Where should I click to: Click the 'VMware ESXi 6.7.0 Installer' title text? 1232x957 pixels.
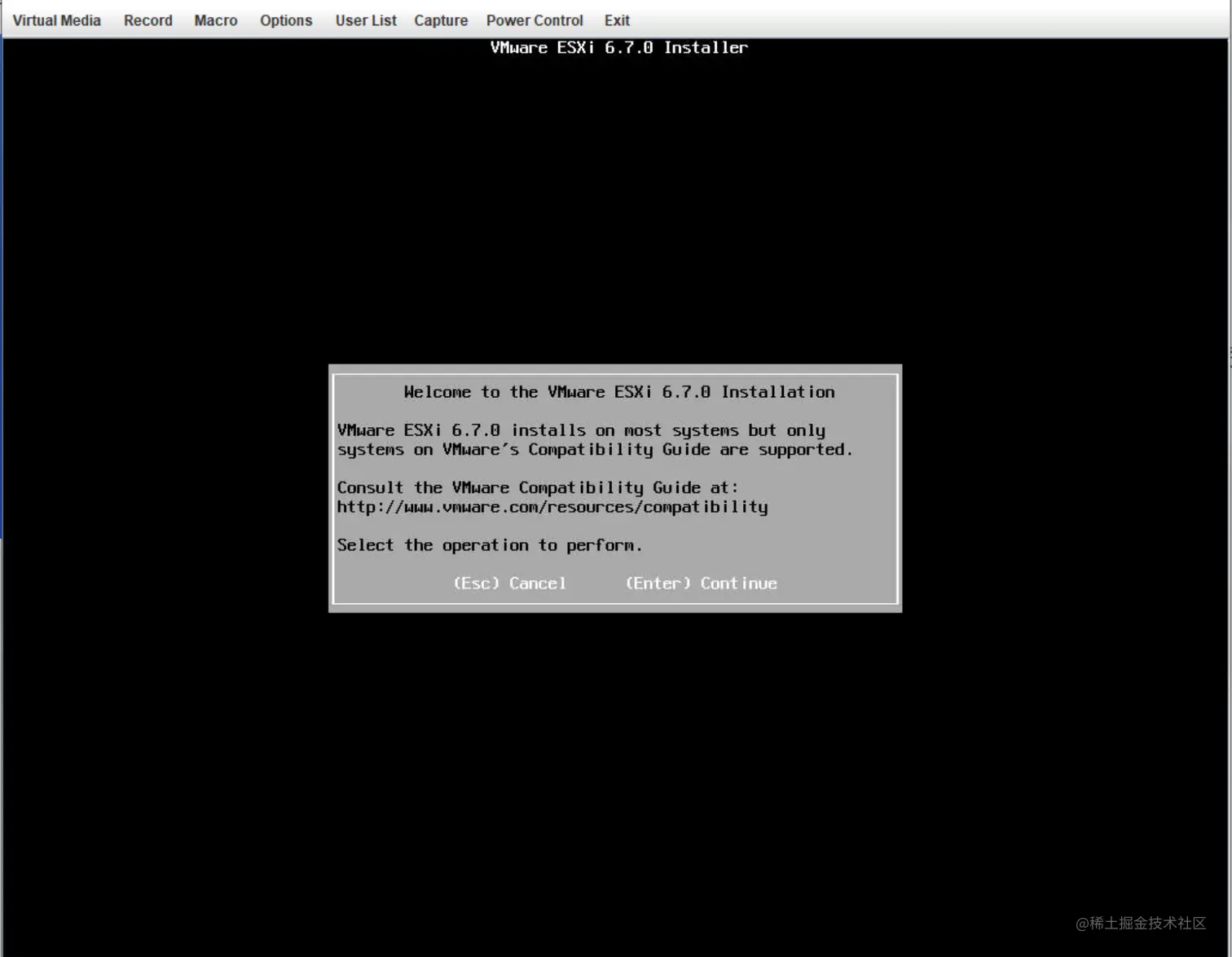pyautogui.click(x=619, y=47)
